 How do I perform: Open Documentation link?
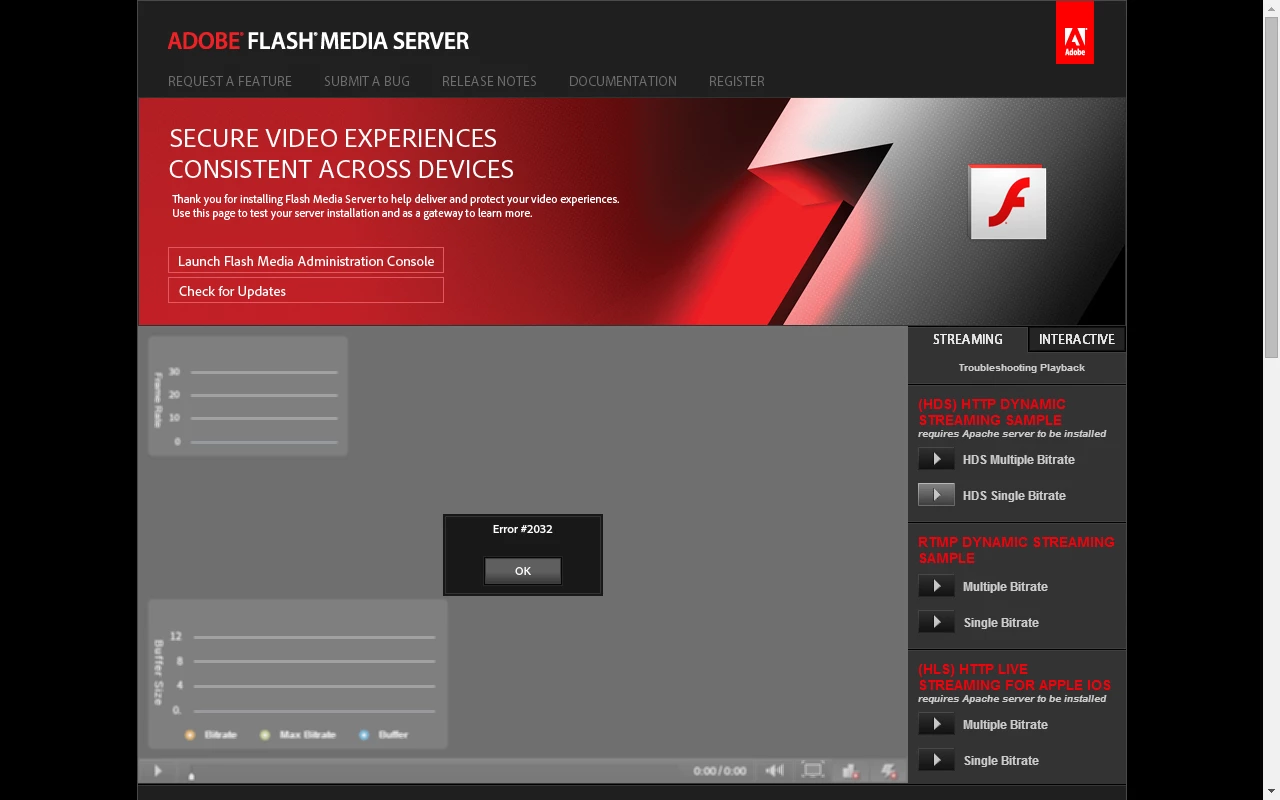pos(623,81)
